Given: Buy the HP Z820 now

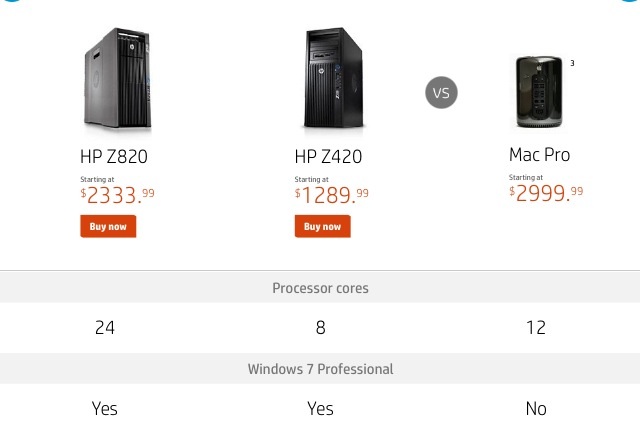Looking at the screenshot, I should click(x=108, y=226).
